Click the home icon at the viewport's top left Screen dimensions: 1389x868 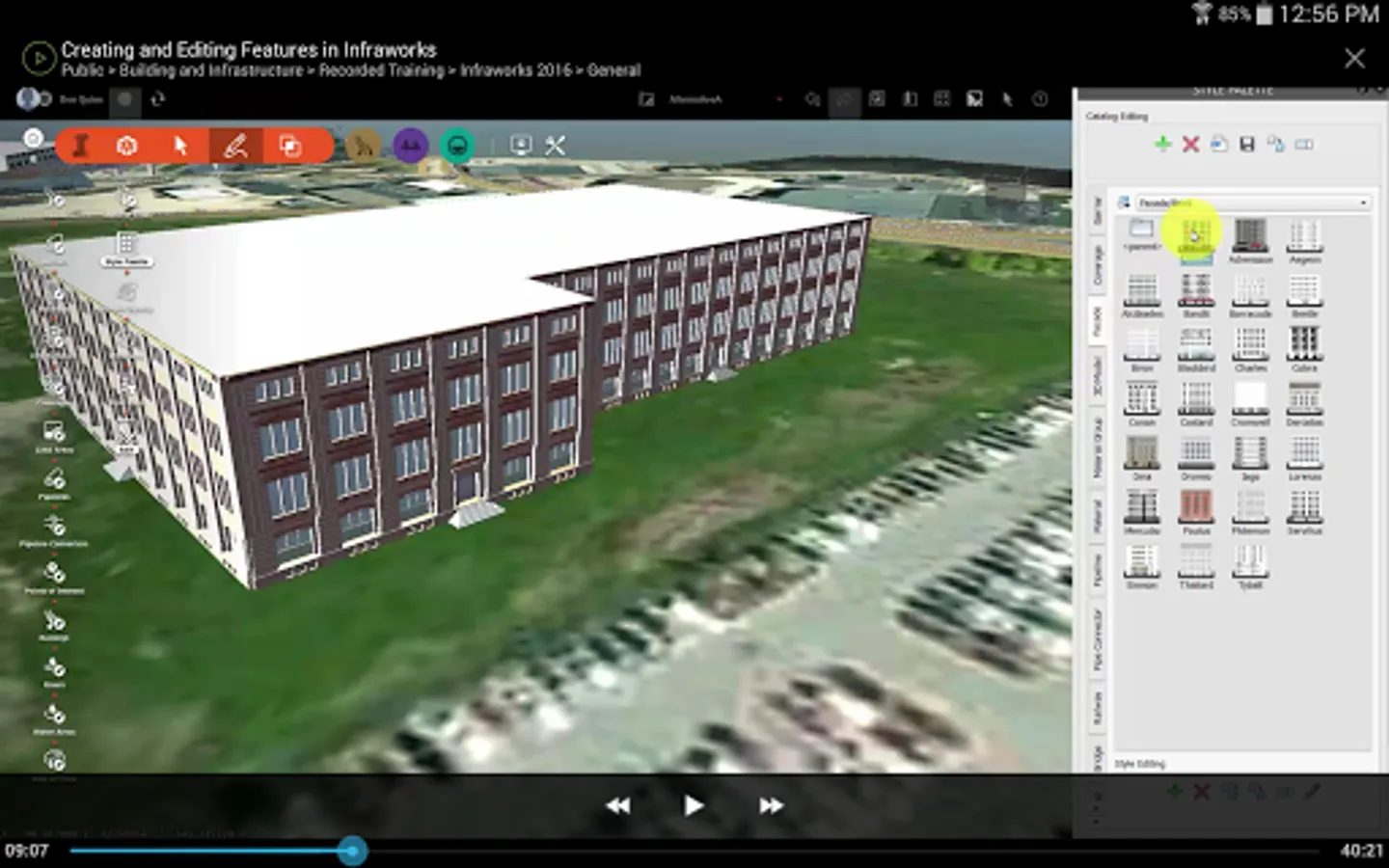point(34,138)
